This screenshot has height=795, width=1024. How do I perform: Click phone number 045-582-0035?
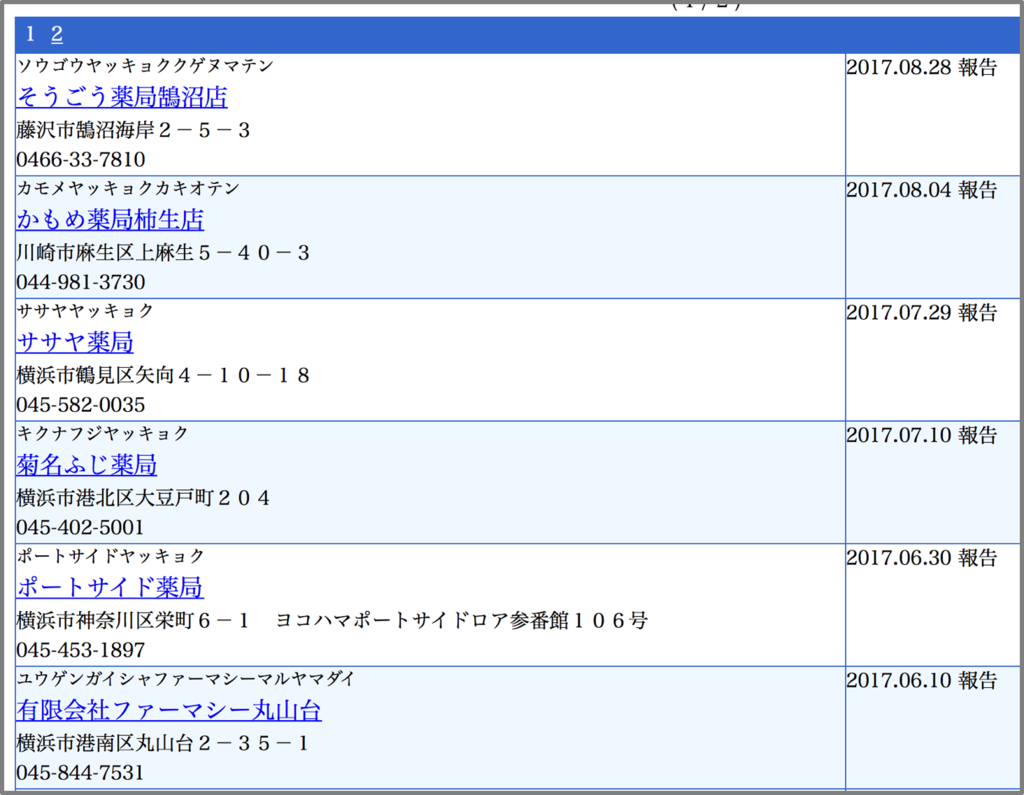pos(81,405)
